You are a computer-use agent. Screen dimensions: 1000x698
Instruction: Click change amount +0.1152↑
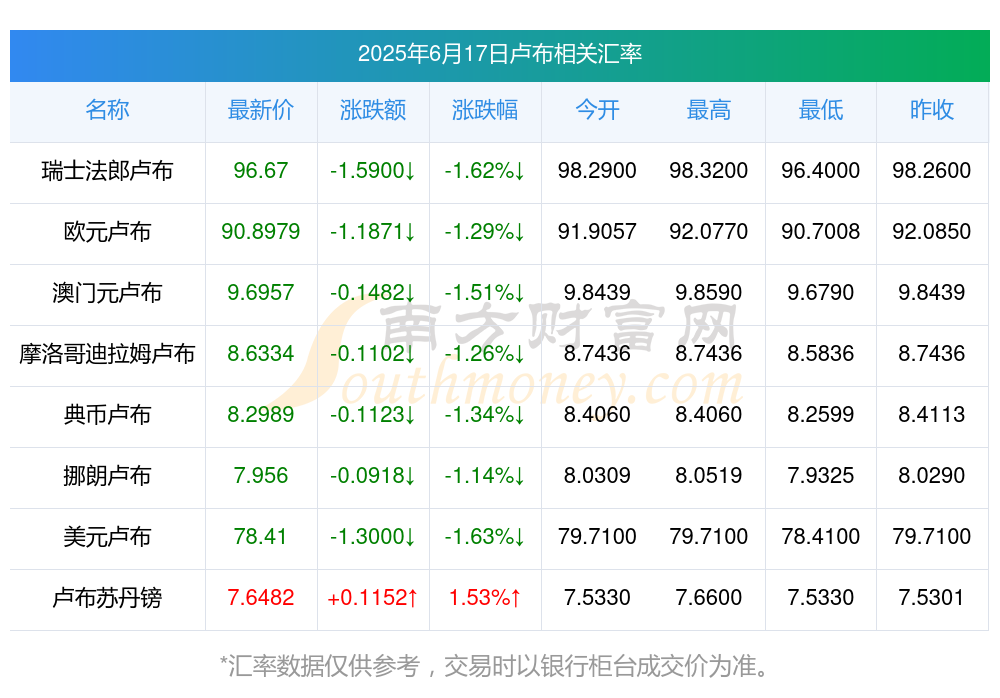pyautogui.click(x=373, y=597)
